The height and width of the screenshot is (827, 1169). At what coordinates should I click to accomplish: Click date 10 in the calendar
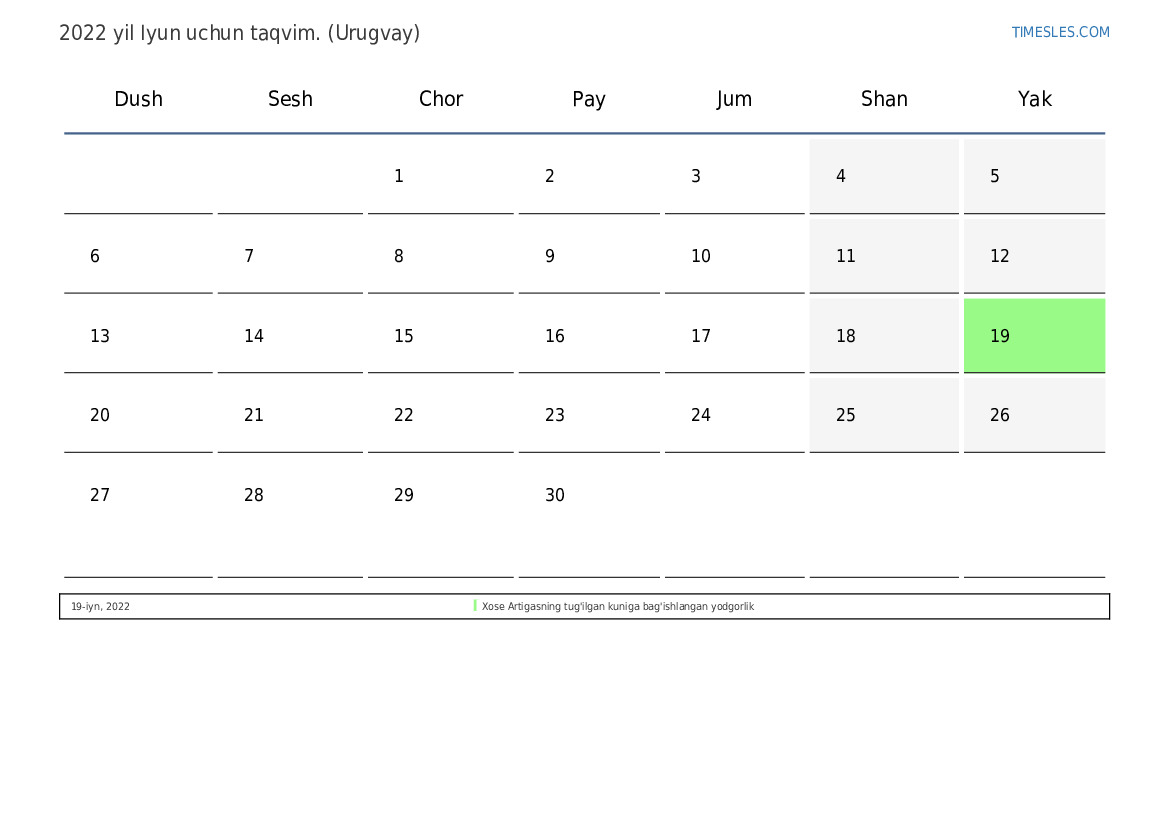point(701,256)
